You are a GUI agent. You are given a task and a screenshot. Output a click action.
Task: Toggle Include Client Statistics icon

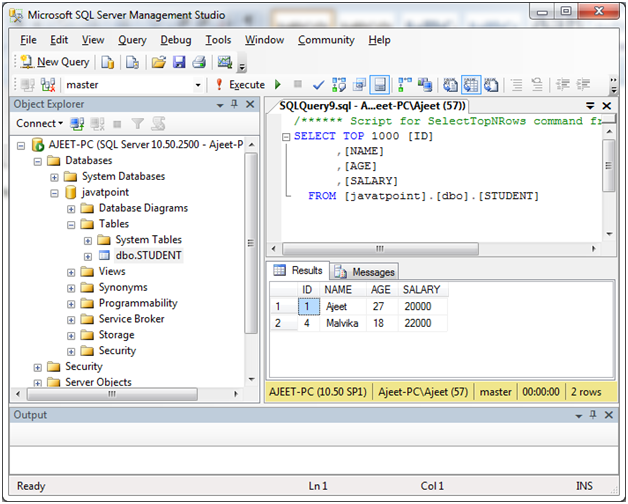click(x=425, y=85)
